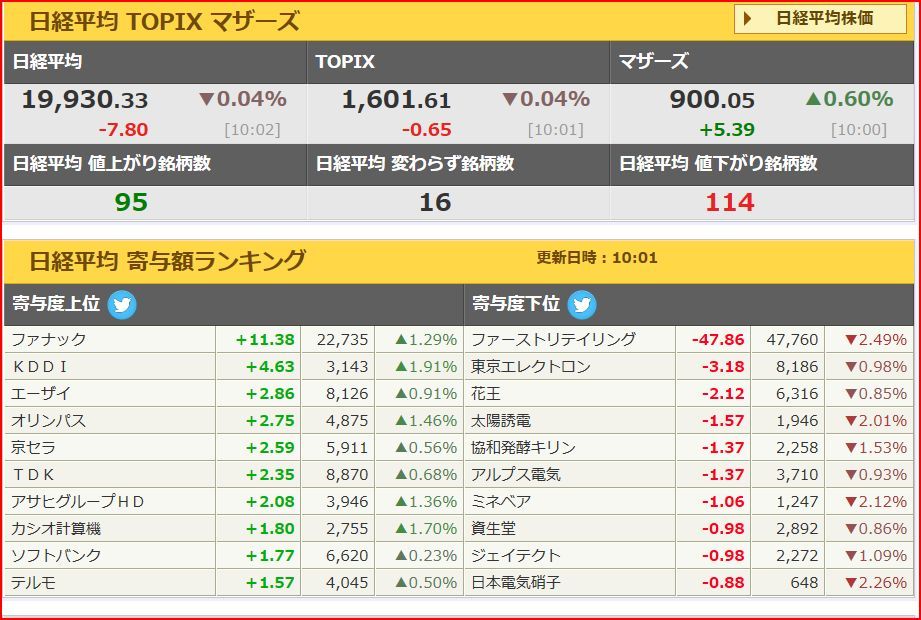The height and width of the screenshot is (620, 921).
Task: Open ファーストリテイリング stock link
Action: 553,340
